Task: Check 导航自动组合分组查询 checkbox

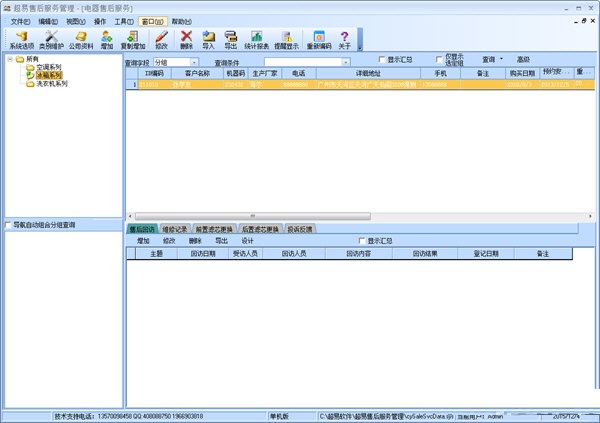Action: [x=9, y=225]
